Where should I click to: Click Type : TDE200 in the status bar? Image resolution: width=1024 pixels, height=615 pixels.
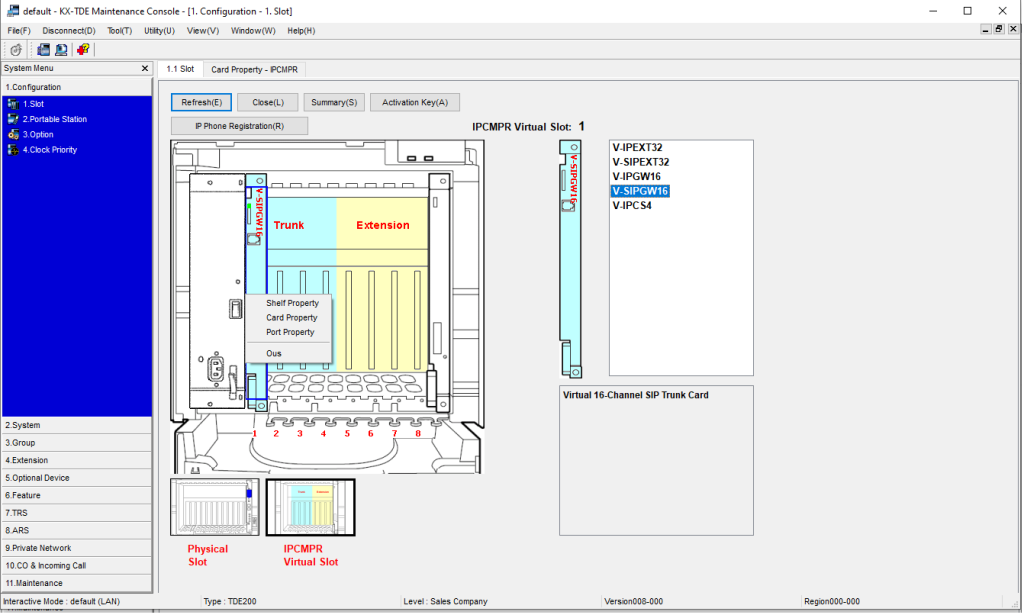point(230,601)
